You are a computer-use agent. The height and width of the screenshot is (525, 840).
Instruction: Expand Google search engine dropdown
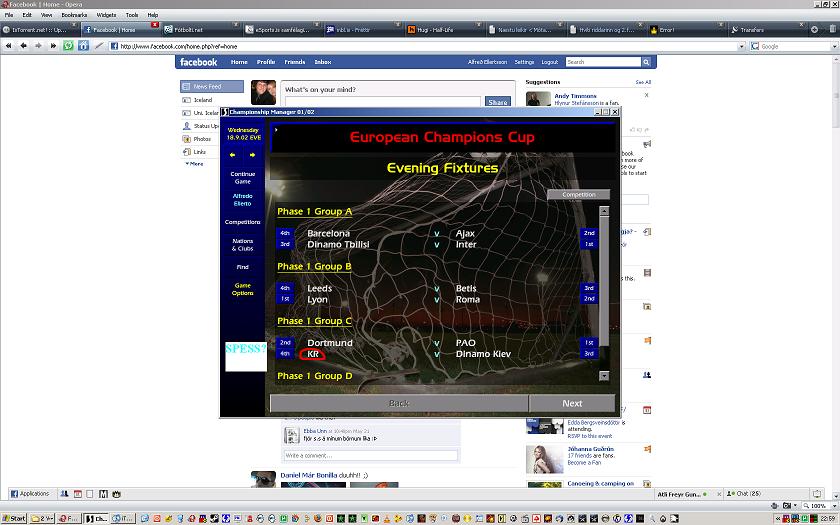click(834, 47)
